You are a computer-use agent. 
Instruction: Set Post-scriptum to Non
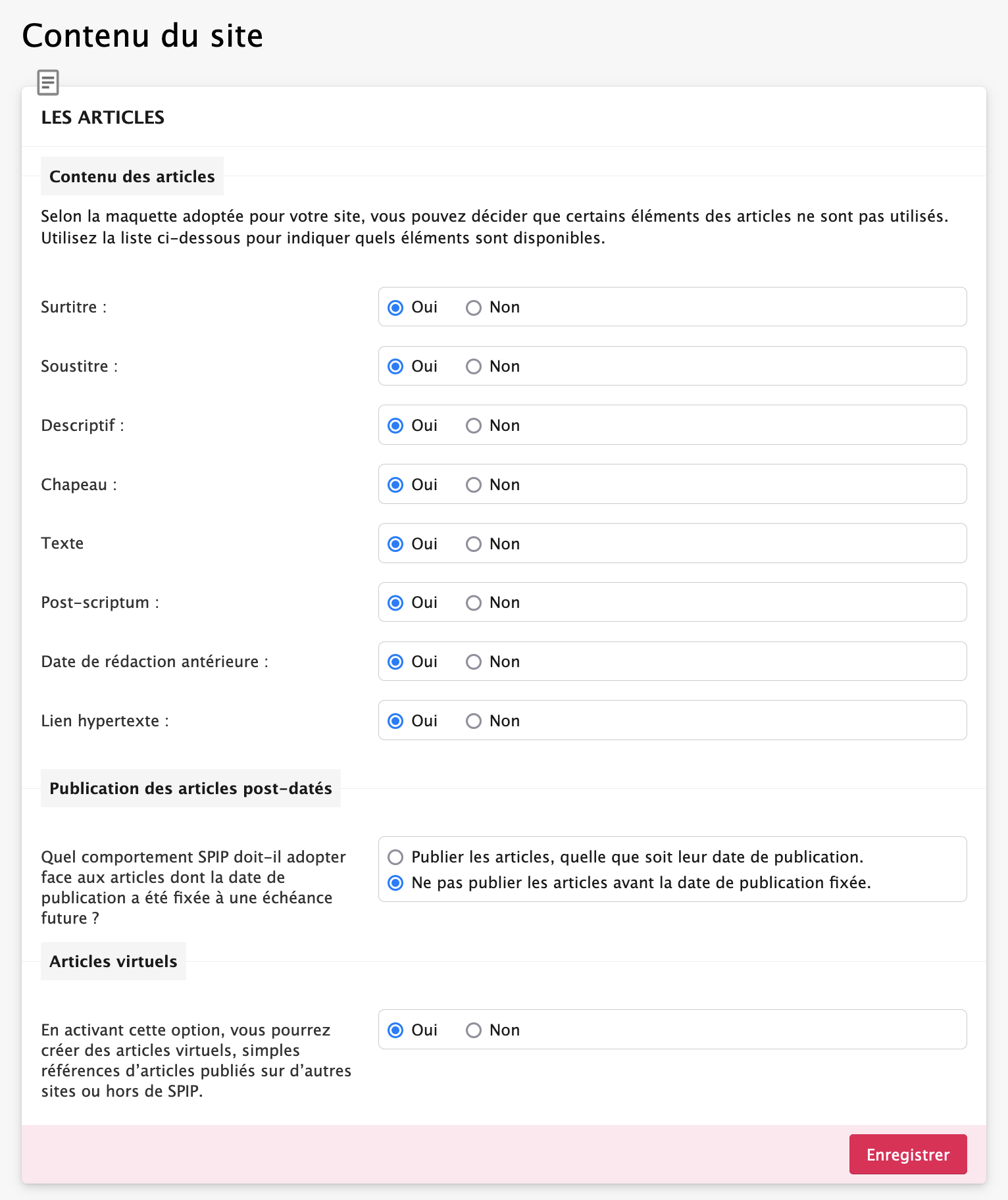474,603
